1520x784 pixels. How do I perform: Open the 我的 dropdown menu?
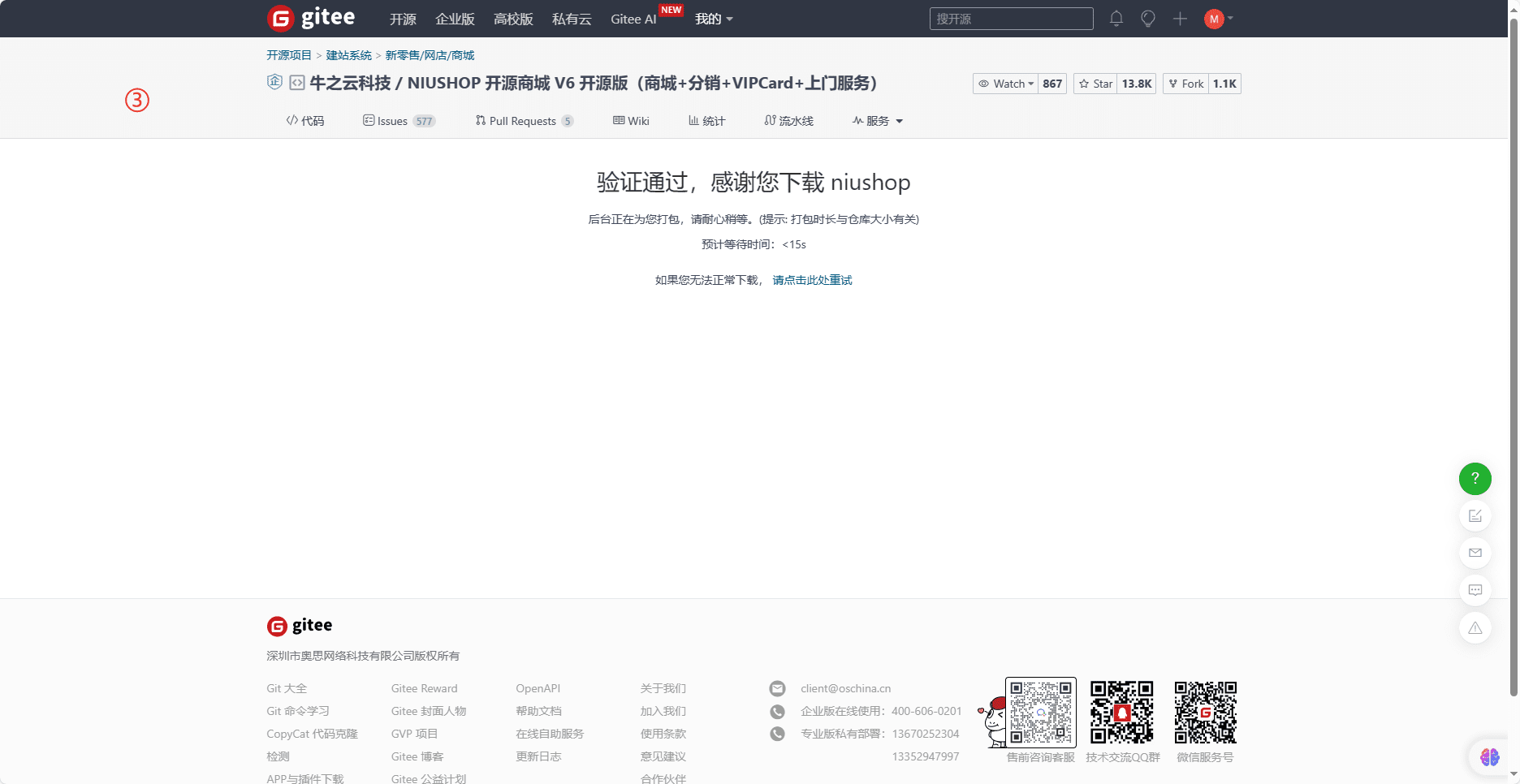(713, 19)
